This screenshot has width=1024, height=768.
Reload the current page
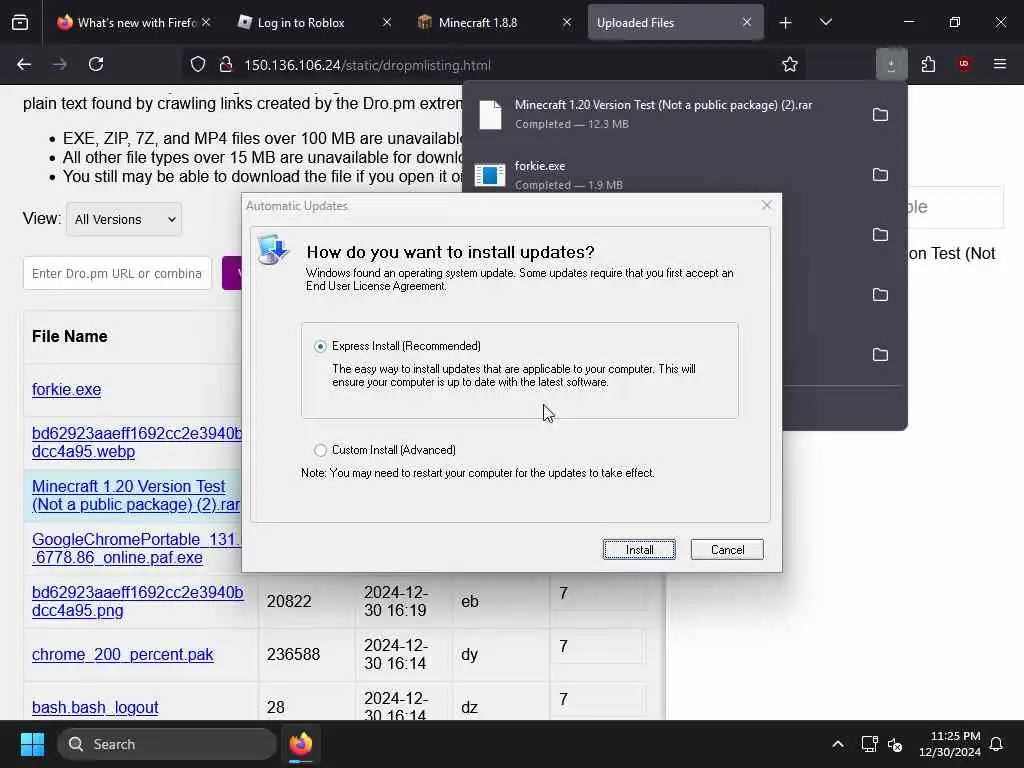[96, 64]
